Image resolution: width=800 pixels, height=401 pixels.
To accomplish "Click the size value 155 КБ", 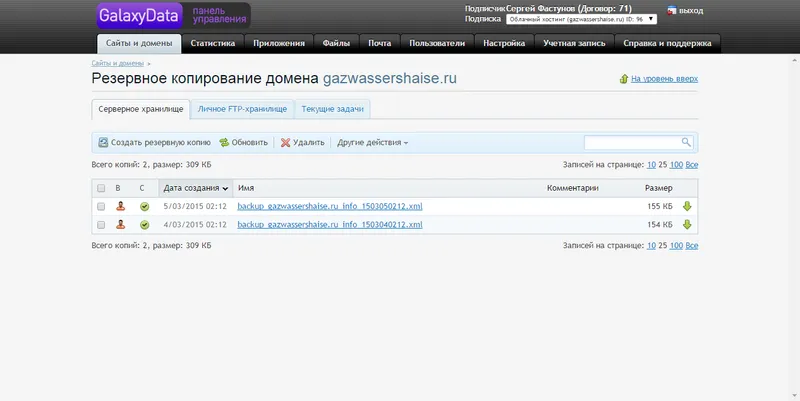I will [x=660, y=206].
